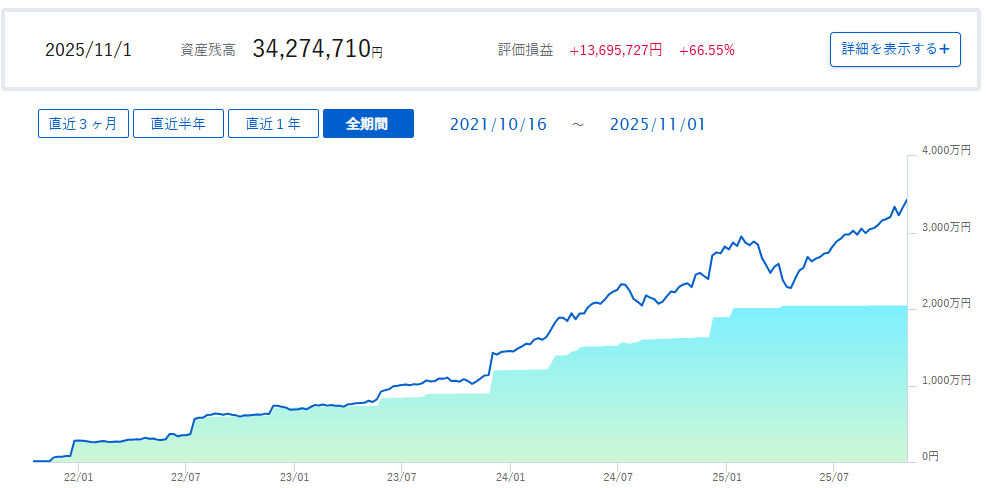Click the 24/01 x-axis marker
This screenshot has width=986, height=488.
tap(510, 476)
